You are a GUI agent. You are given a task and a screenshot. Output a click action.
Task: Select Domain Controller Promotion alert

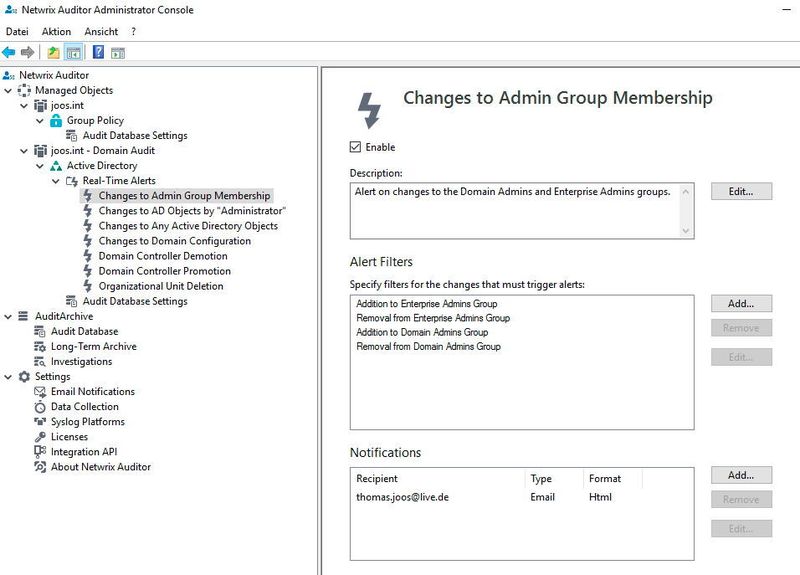pyautogui.click(x=165, y=271)
